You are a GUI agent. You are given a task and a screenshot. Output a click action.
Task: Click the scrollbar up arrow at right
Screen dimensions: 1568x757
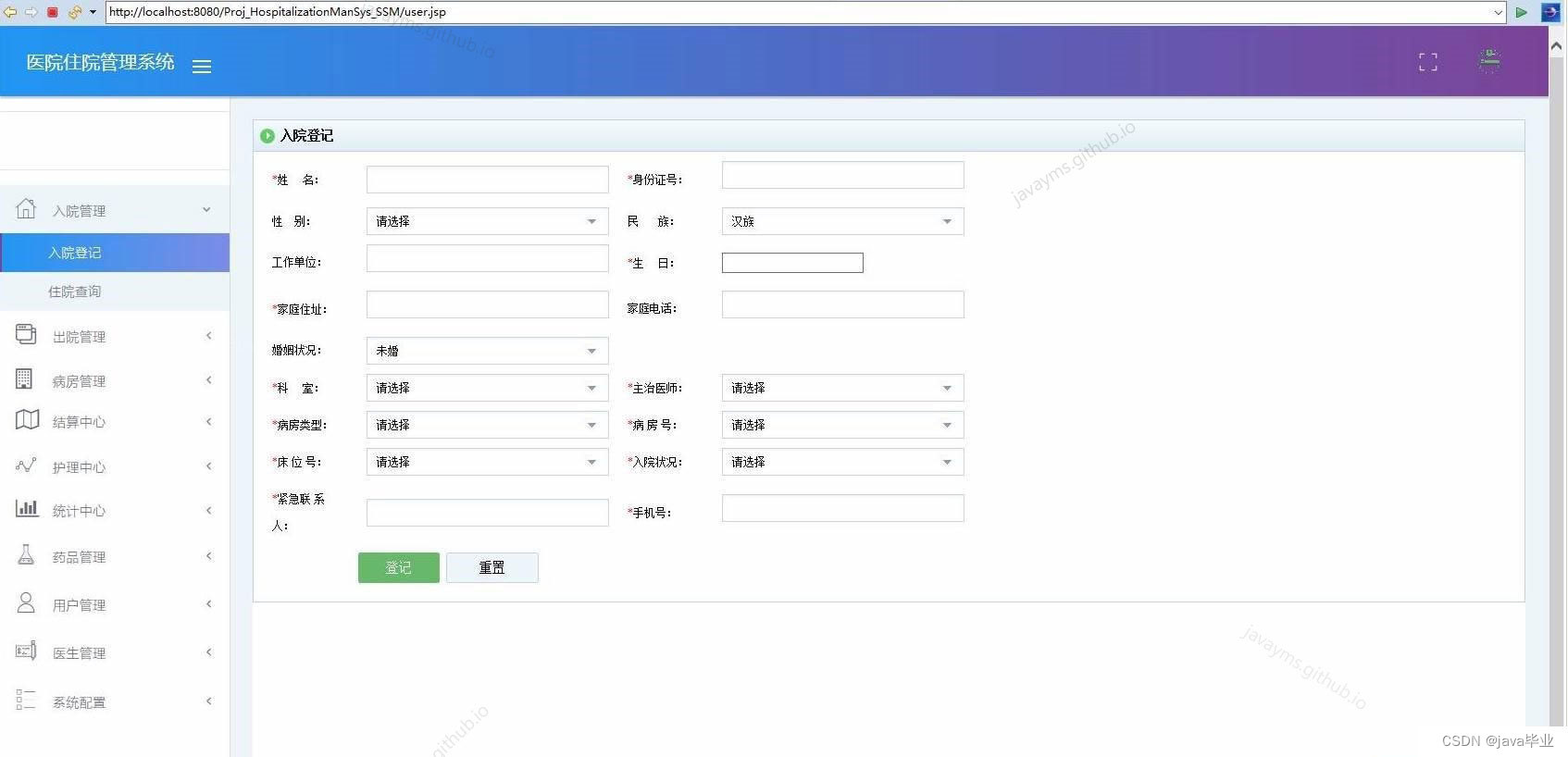pyautogui.click(x=1557, y=46)
